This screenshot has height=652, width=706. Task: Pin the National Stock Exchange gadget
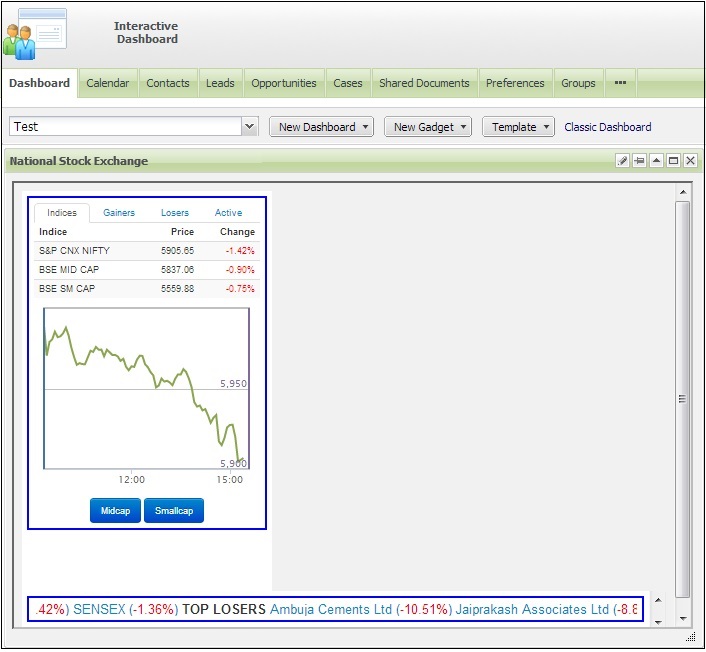(x=639, y=160)
